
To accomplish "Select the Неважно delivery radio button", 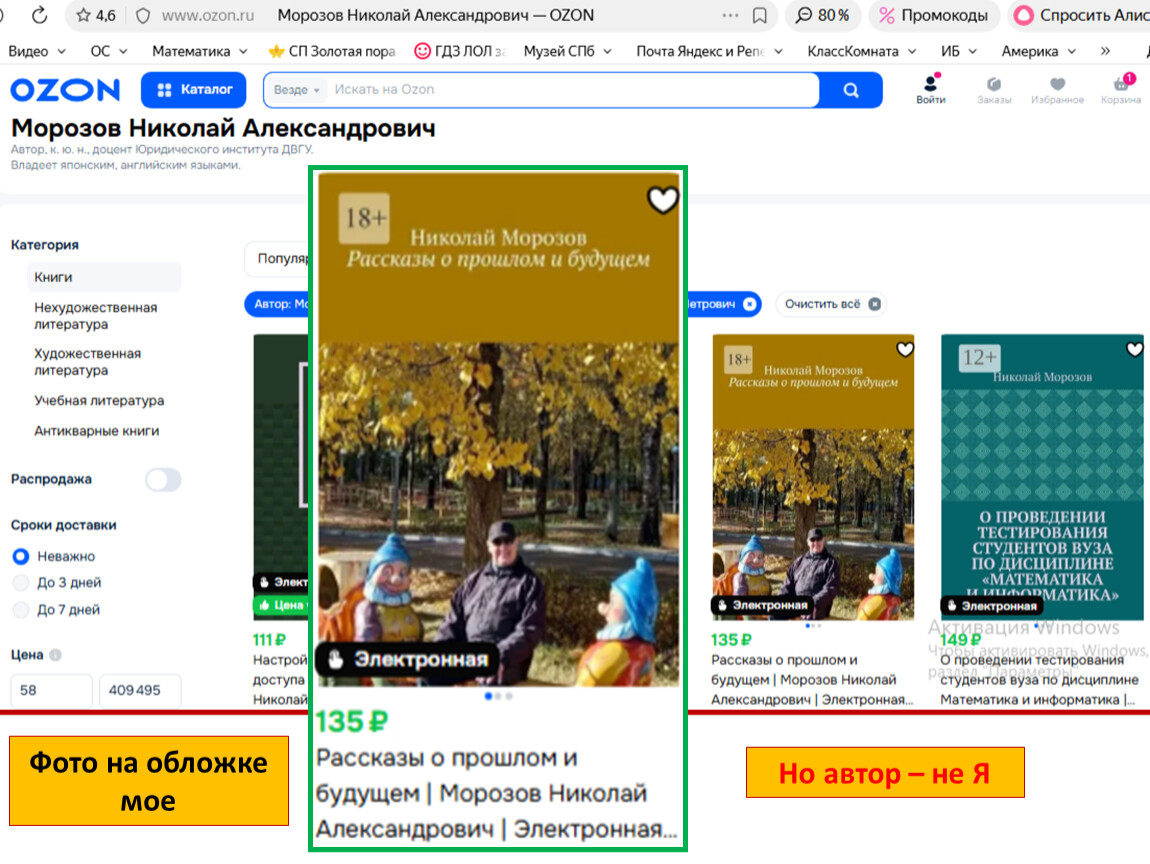I will click(x=20, y=556).
